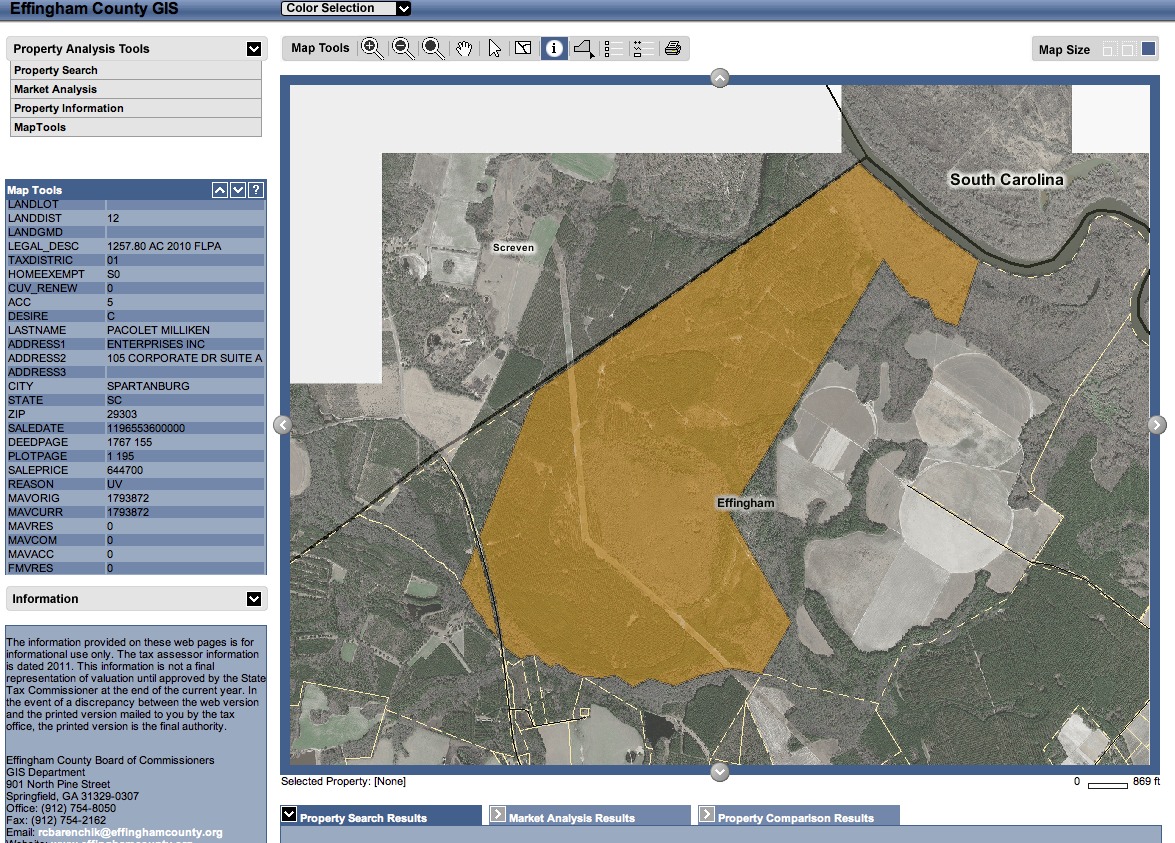Viewport: 1175px width, 843px height.
Task: Select the SALEPRICE value 644700
Action: (125, 471)
